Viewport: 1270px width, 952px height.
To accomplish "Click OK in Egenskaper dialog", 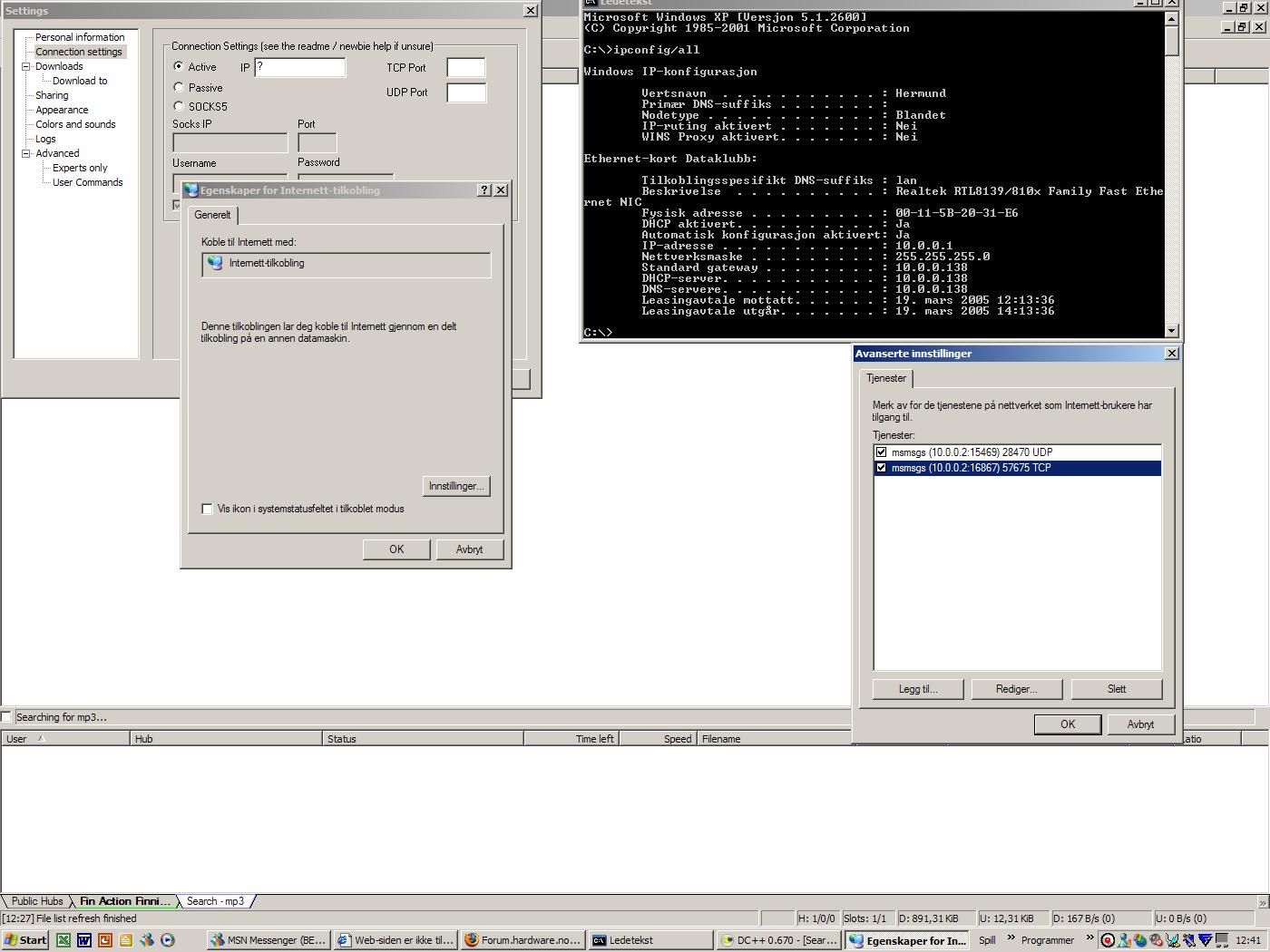I will tap(396, 549).
